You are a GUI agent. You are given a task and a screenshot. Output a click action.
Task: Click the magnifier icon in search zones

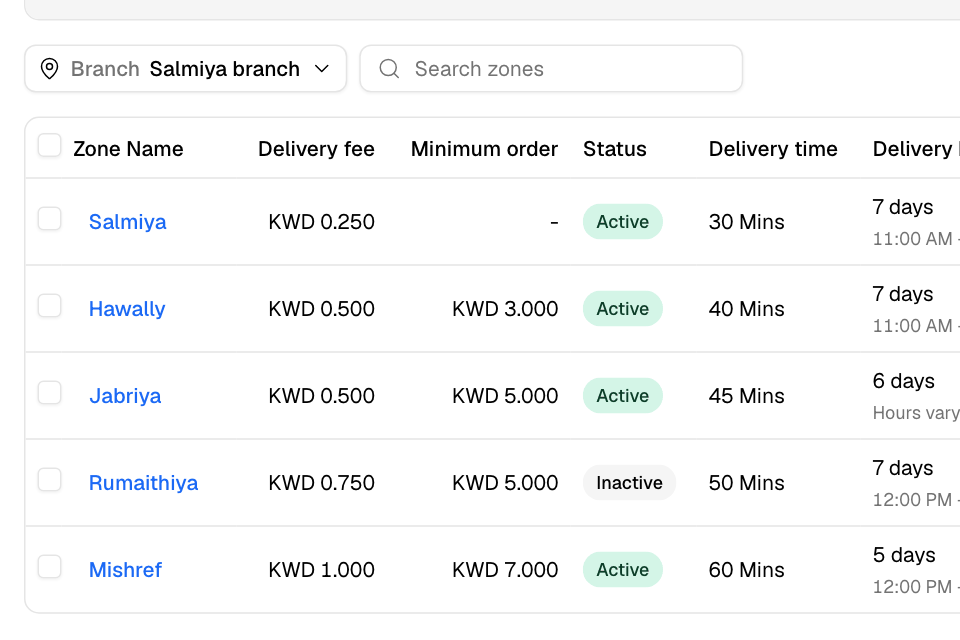(389, 69)
